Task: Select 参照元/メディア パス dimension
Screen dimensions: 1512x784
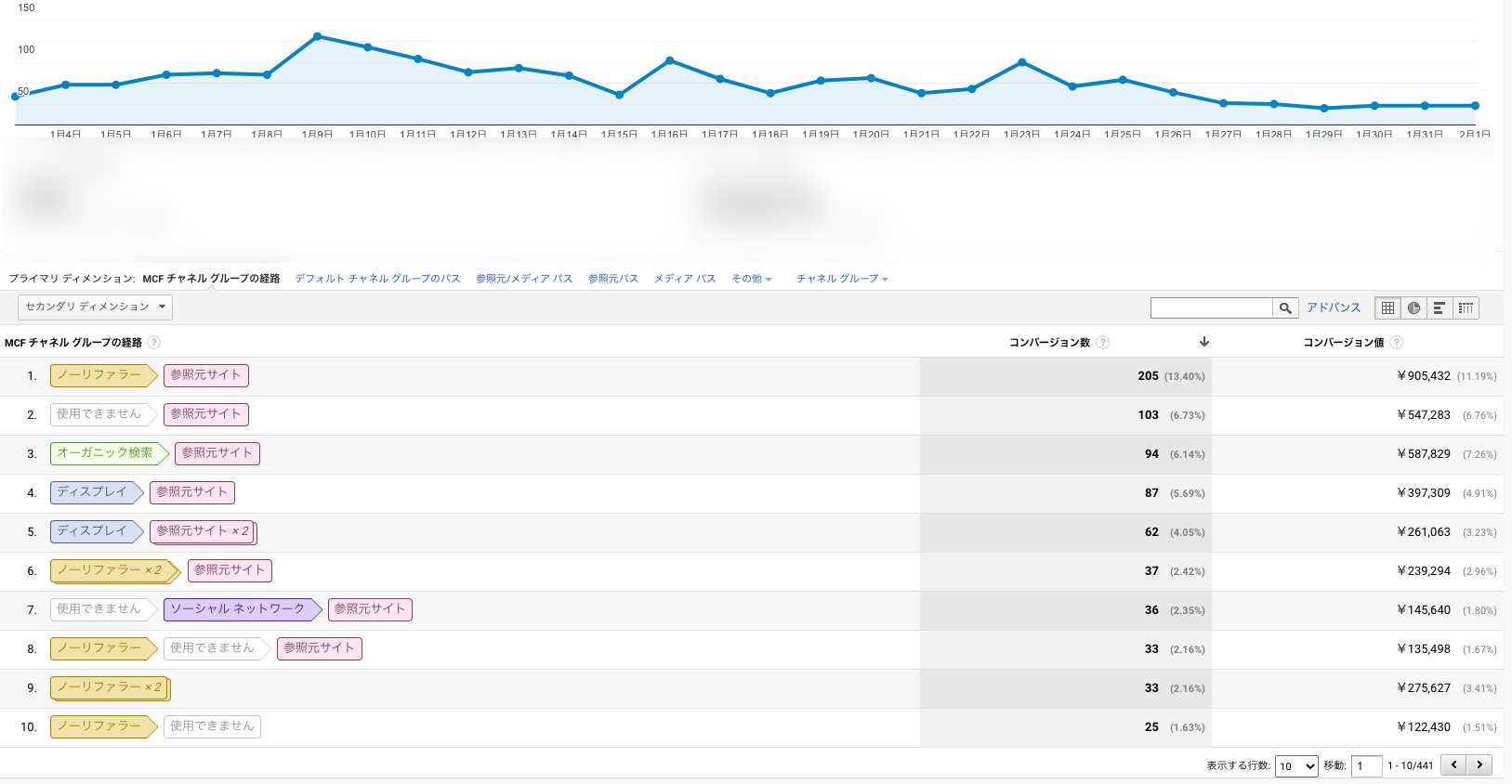Action: tap(524, 279)
